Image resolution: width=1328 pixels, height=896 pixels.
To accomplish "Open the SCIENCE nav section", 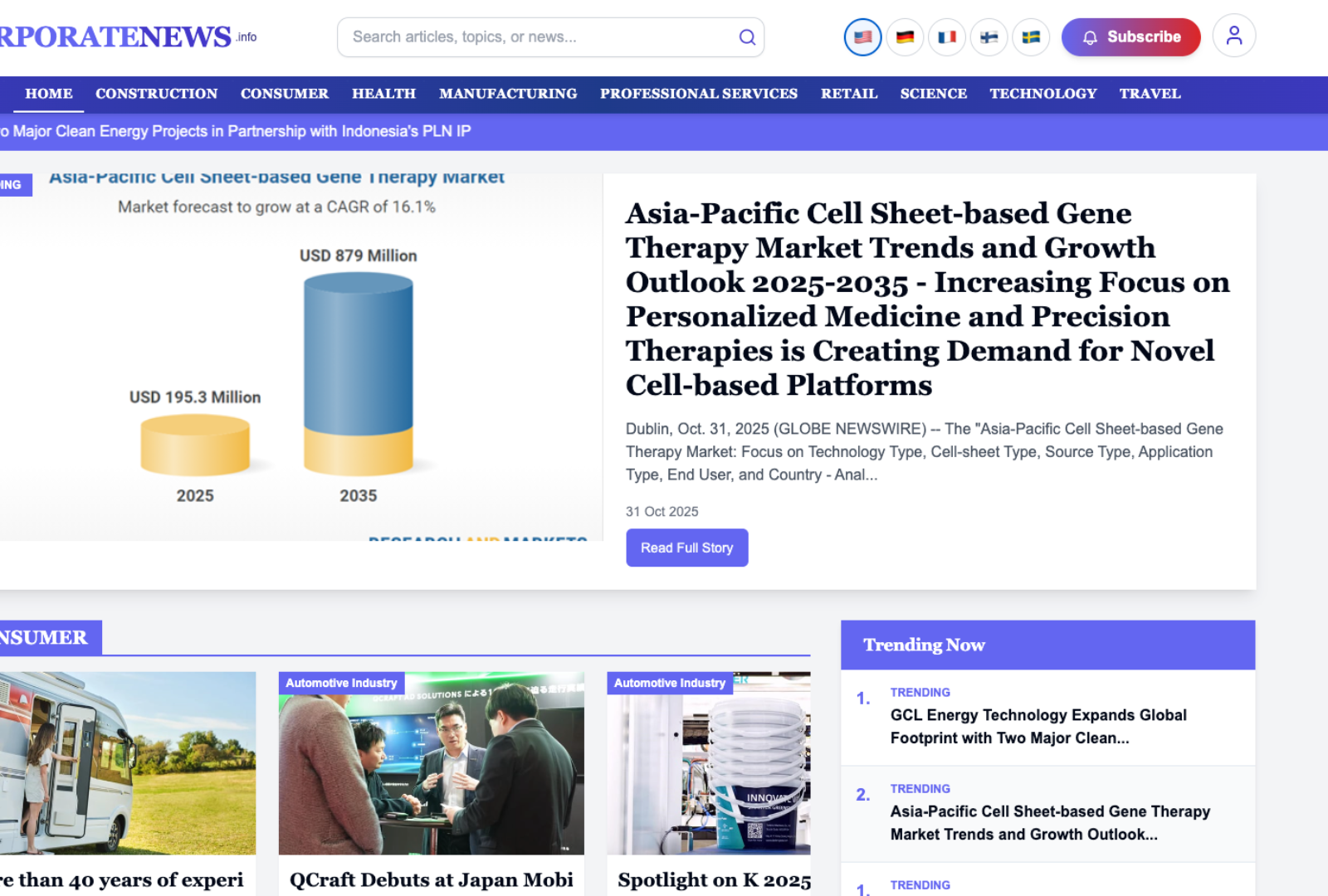I will coord(934,94).
